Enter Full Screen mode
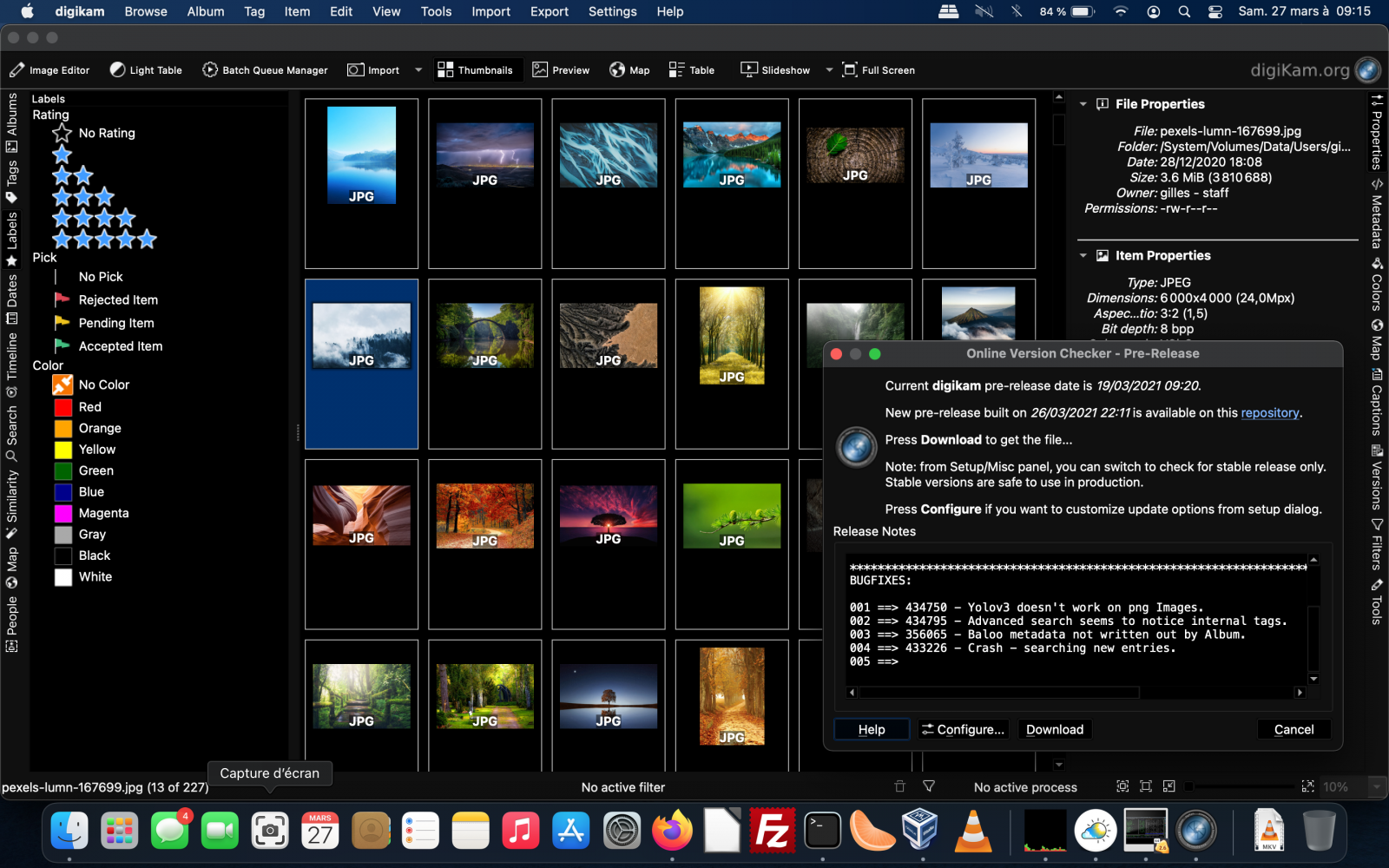The image size is (1389, 868). 877,69
